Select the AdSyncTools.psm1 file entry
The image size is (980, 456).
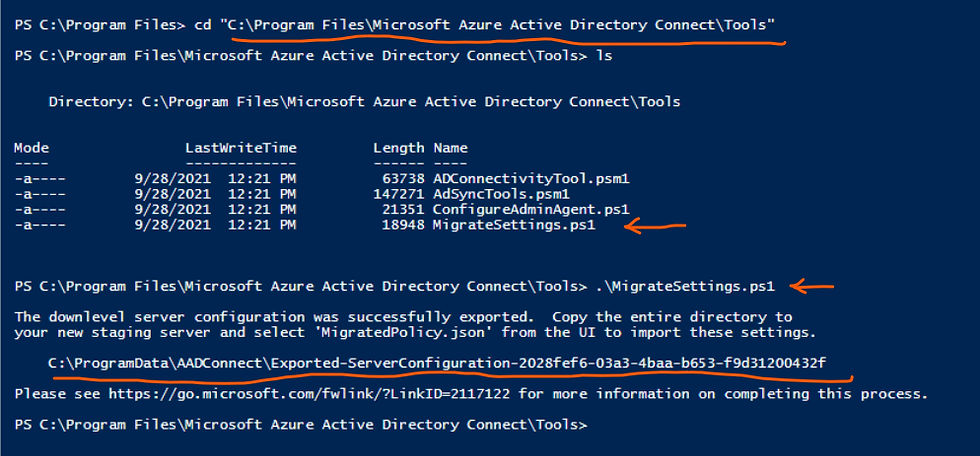point(501,194)
